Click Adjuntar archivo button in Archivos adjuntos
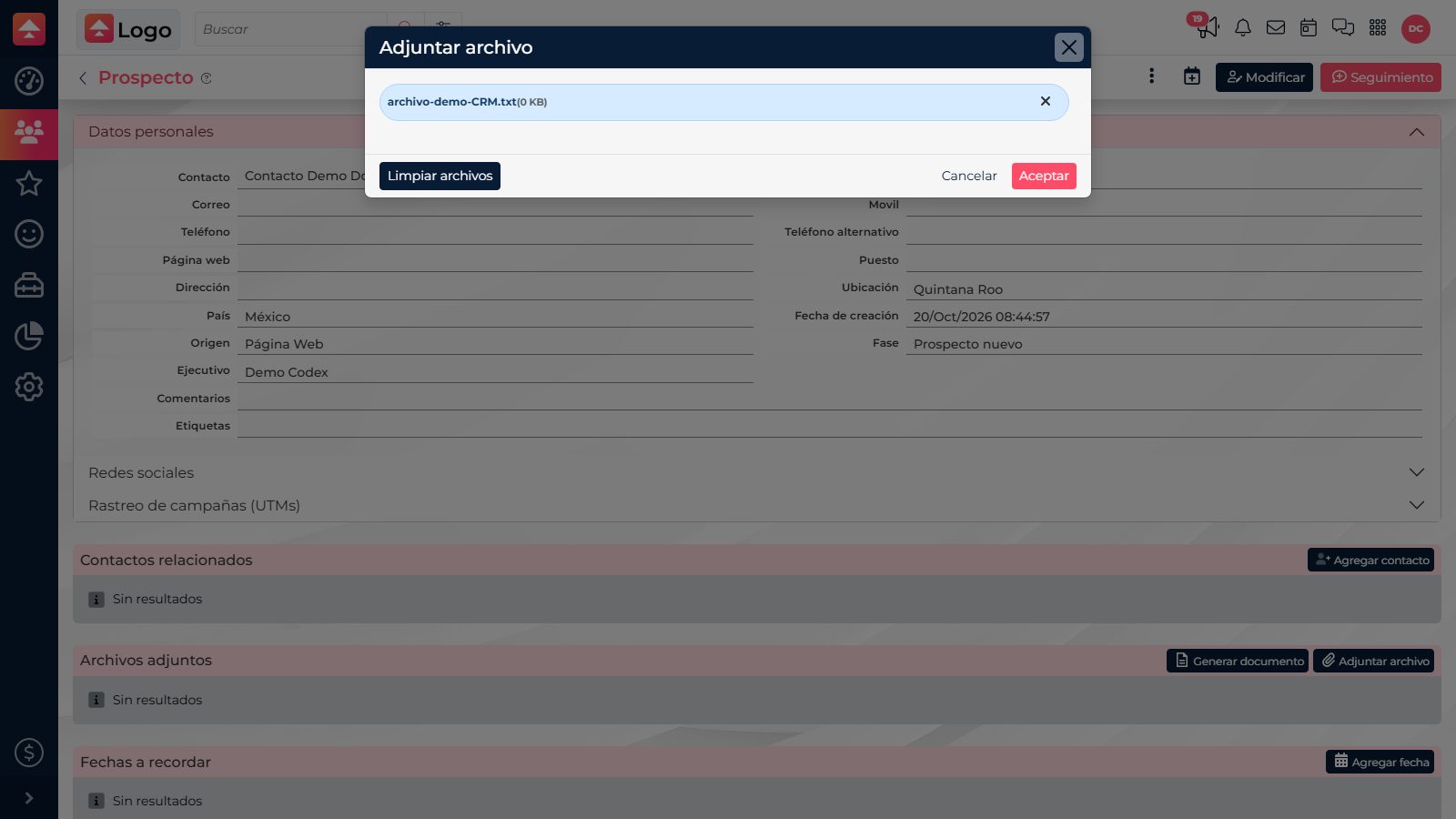The image size is (1456, 819). click(x=1373, y=661)
